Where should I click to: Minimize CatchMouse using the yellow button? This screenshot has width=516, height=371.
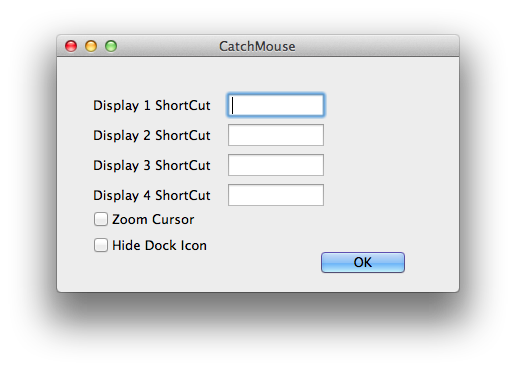pyautogui.click(x=91, y=46)
